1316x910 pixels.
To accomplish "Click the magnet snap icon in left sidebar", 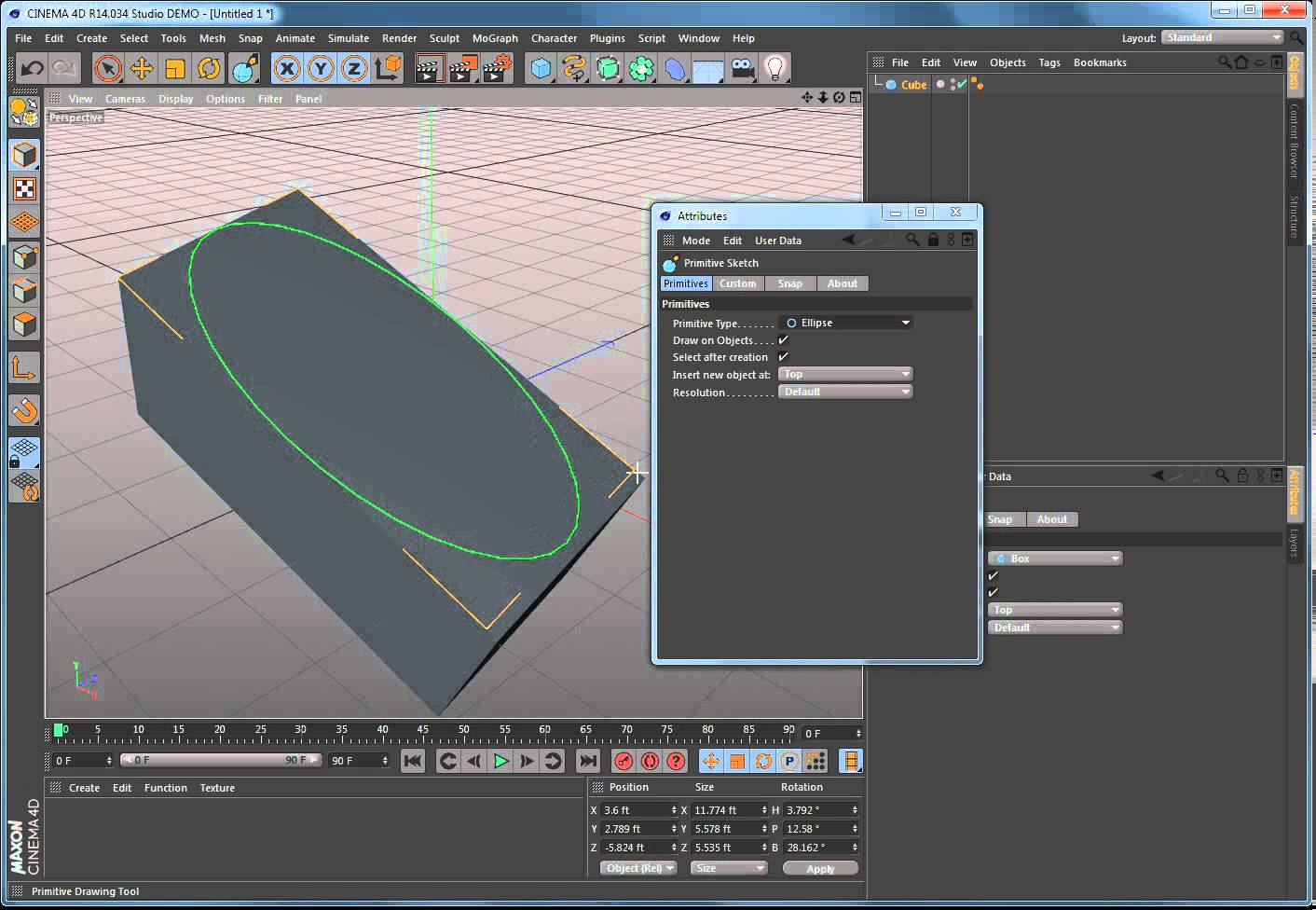I will tap(24, 410).
